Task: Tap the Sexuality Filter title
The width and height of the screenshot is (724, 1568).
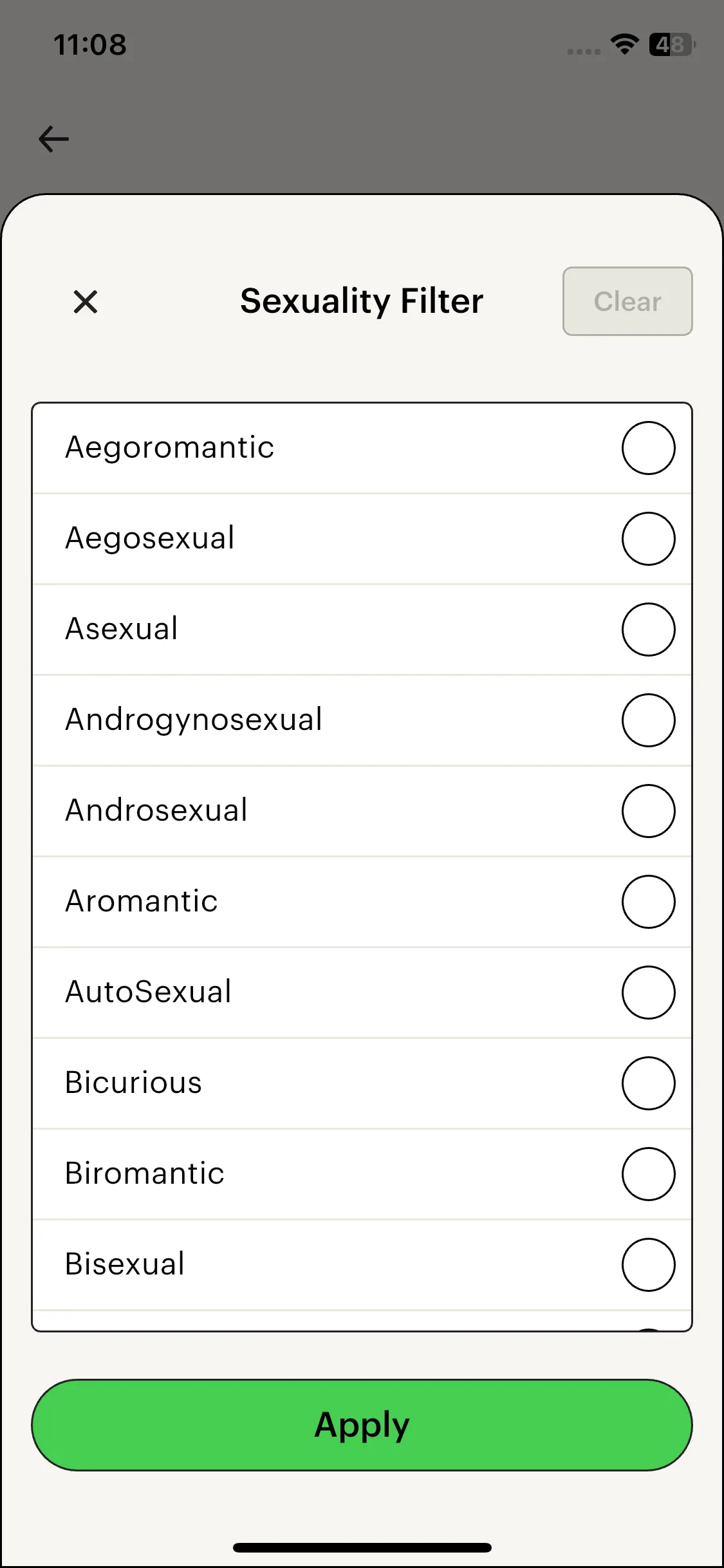Action: (362, 301)
